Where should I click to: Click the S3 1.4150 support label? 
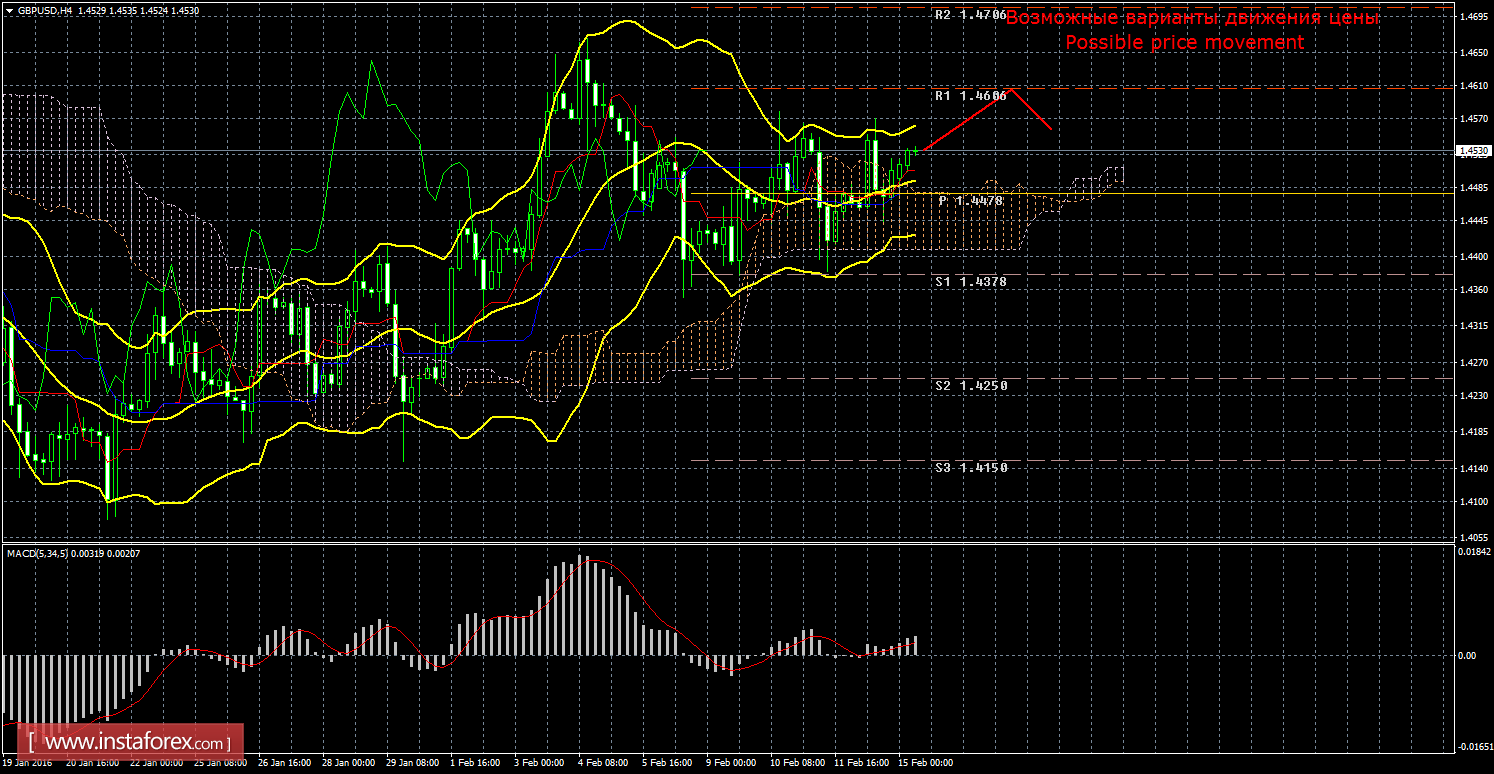coord(970,467)
